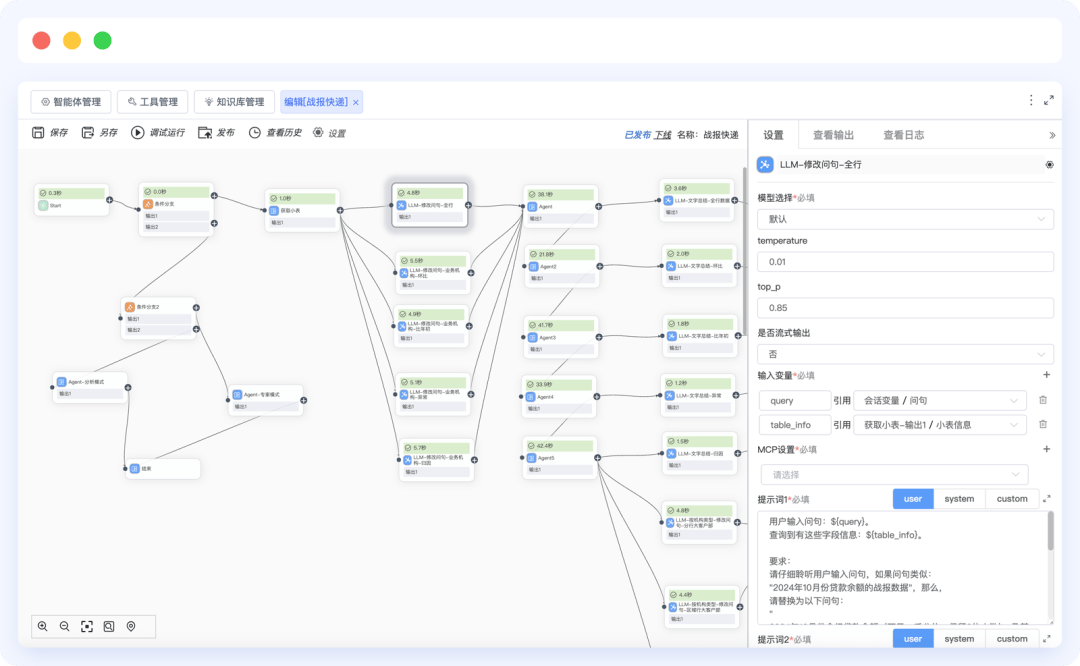Zoom out on the workflow canvas
Screen dimensions: 1080x666
(x=65, y=626)
